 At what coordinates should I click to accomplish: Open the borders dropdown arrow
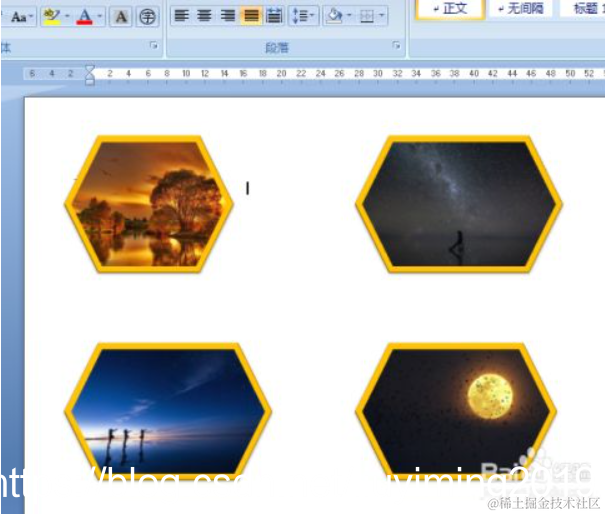(382, 15)
